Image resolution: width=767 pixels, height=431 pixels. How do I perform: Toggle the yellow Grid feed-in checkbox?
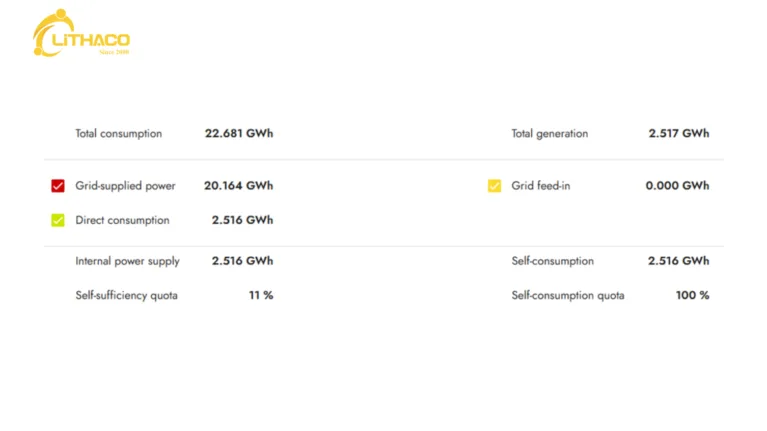pyautogui.click(x=494, y=186)
